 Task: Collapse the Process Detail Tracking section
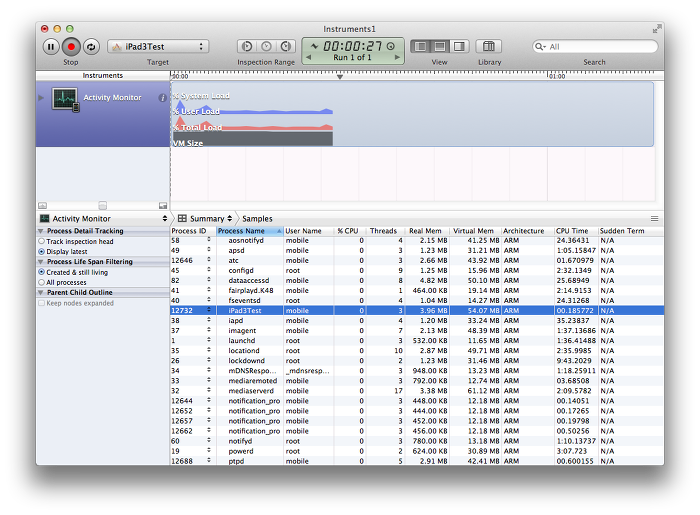pos(41,231)
